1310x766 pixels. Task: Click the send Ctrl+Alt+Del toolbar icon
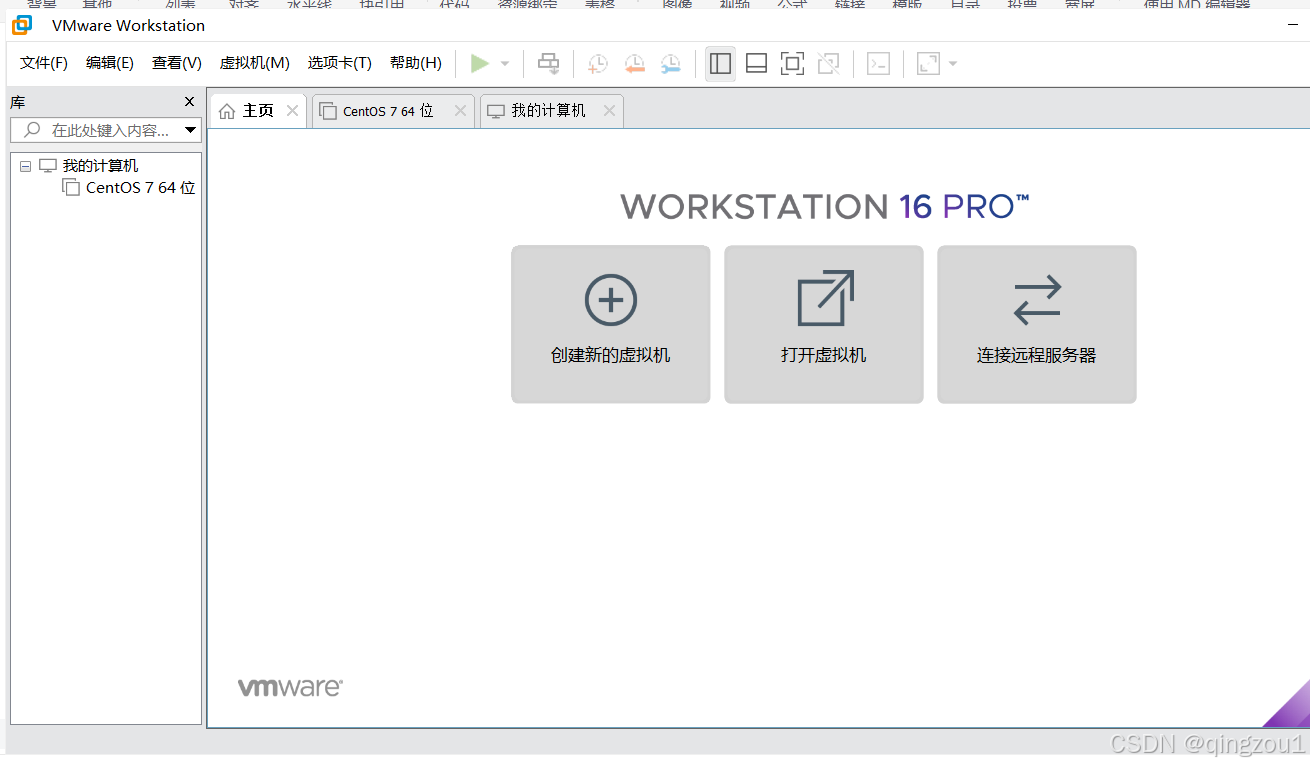(549, 64)
